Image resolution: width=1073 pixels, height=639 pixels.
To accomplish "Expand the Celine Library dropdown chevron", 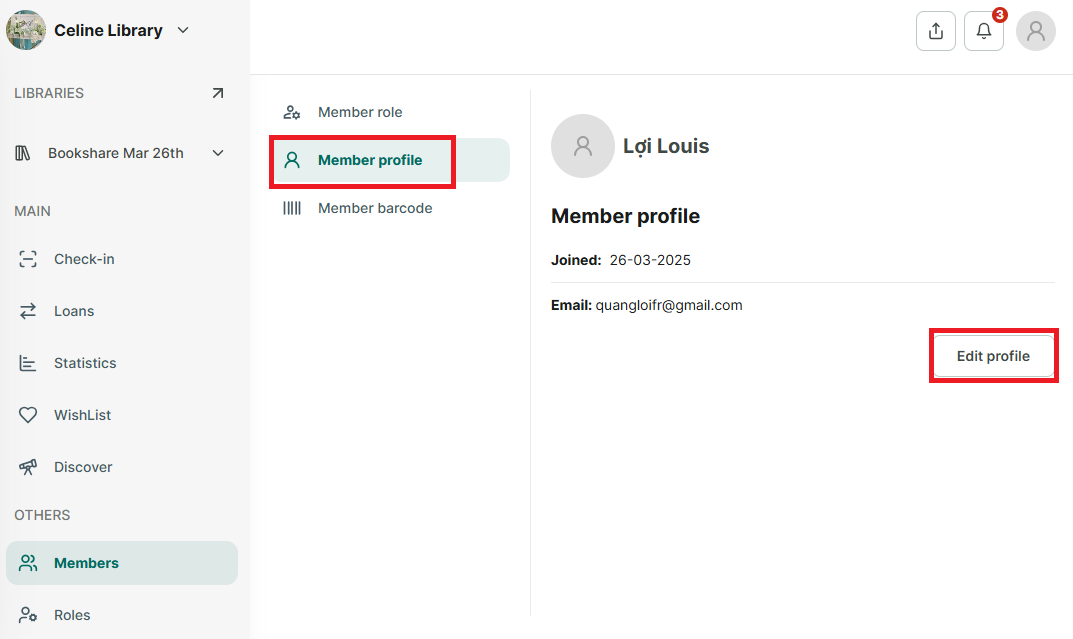I will coord(183,30).
